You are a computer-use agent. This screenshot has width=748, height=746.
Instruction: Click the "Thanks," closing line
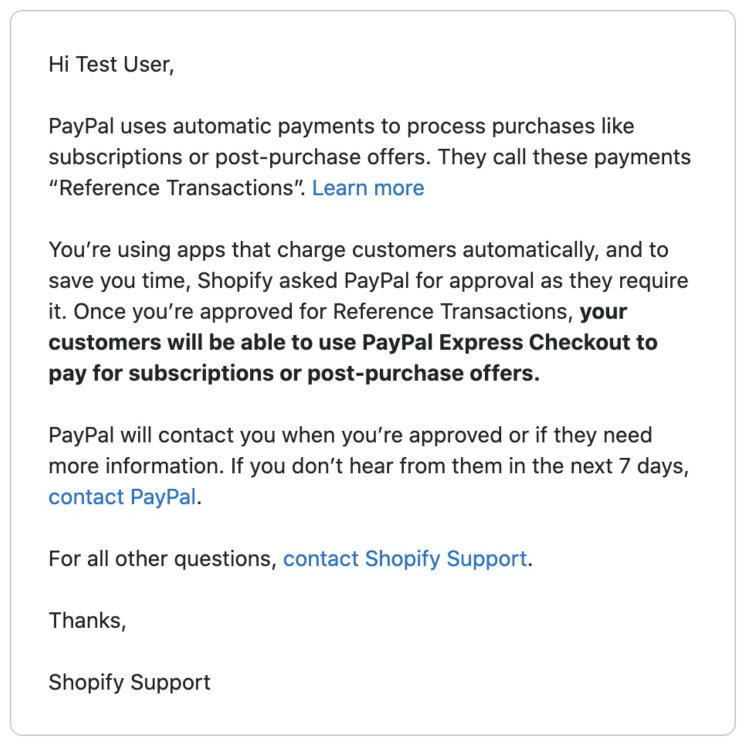tap(87, 621)
